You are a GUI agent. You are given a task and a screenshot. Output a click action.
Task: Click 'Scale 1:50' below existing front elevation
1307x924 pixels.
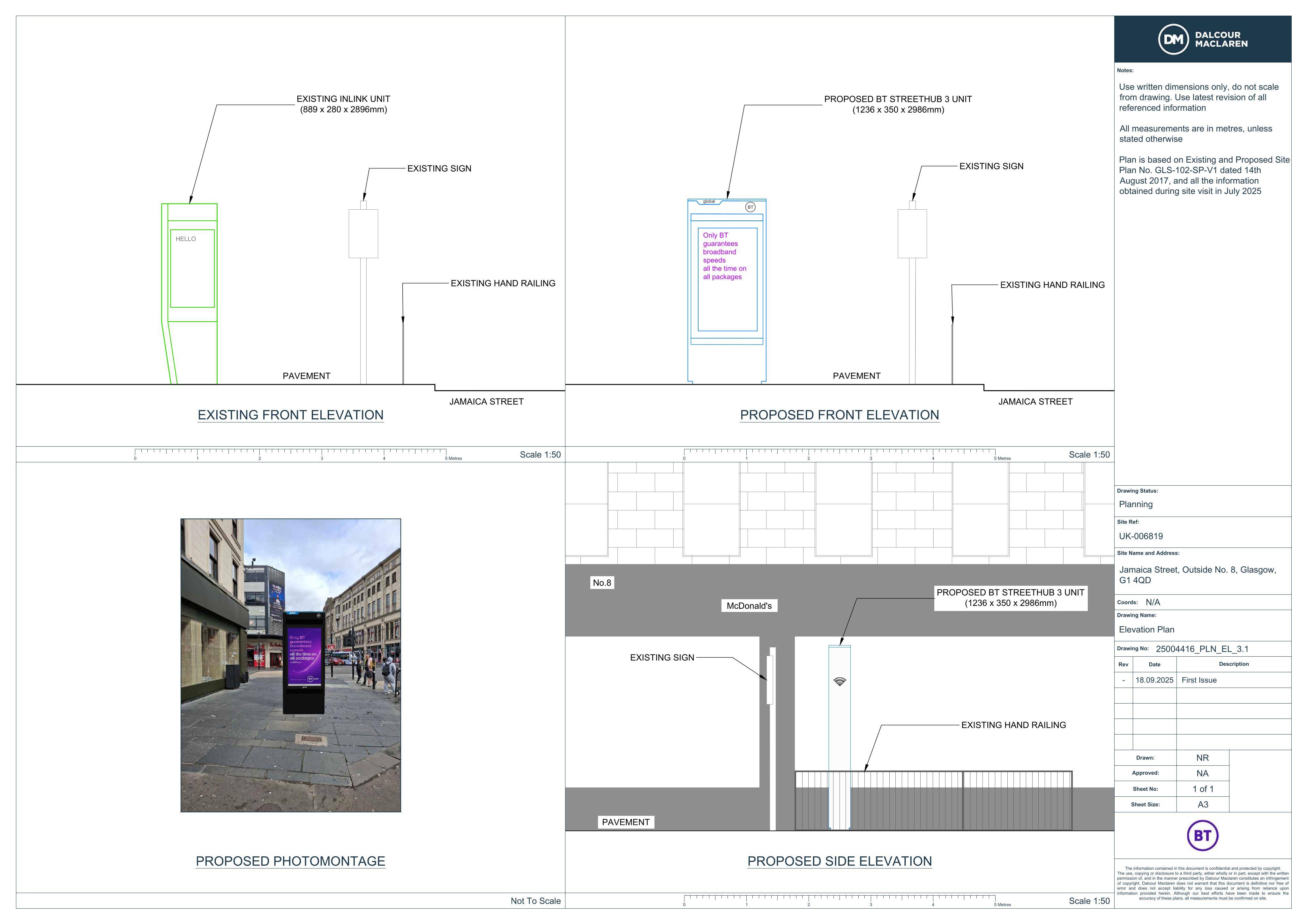click(540, 455)
